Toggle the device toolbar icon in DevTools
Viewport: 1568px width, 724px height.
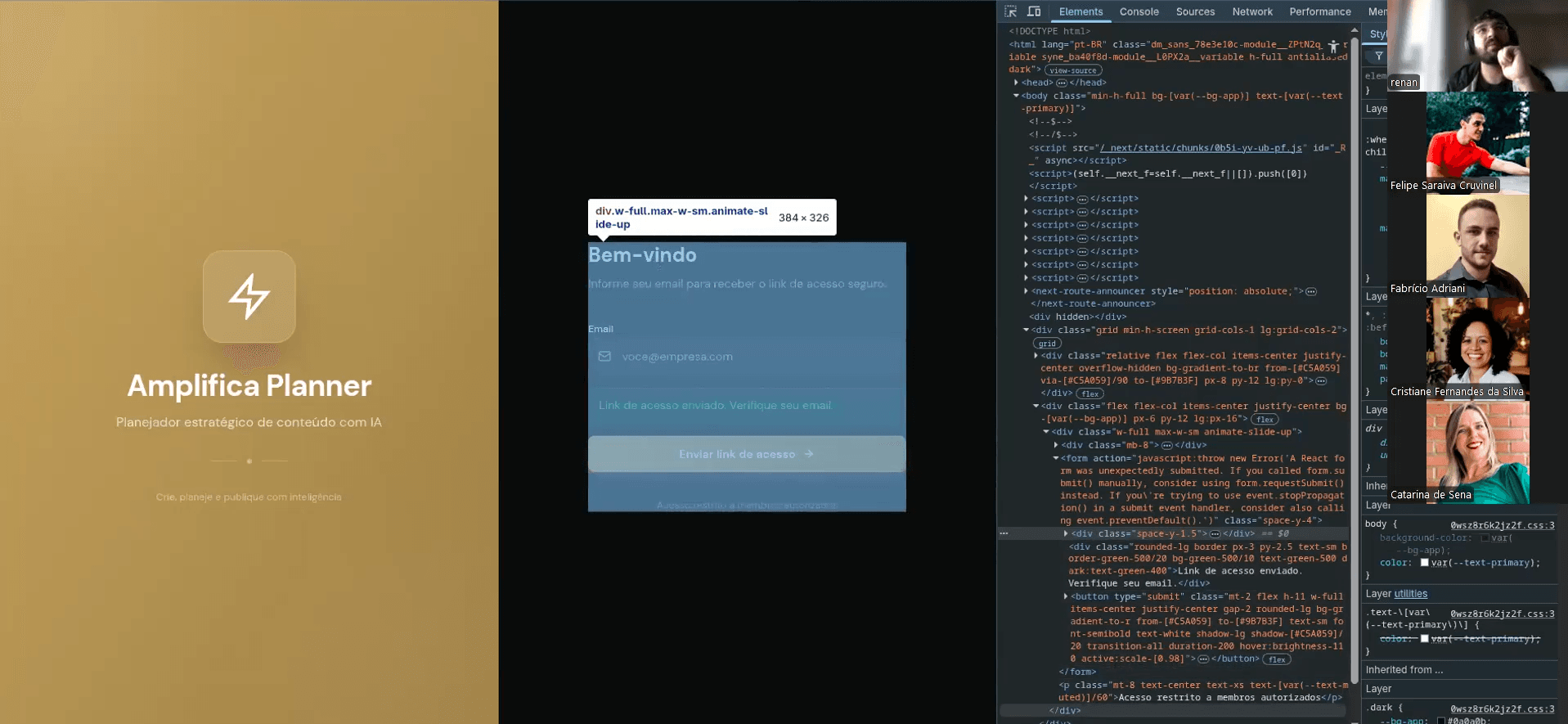pyautogui.click(x=1034, y=11)
